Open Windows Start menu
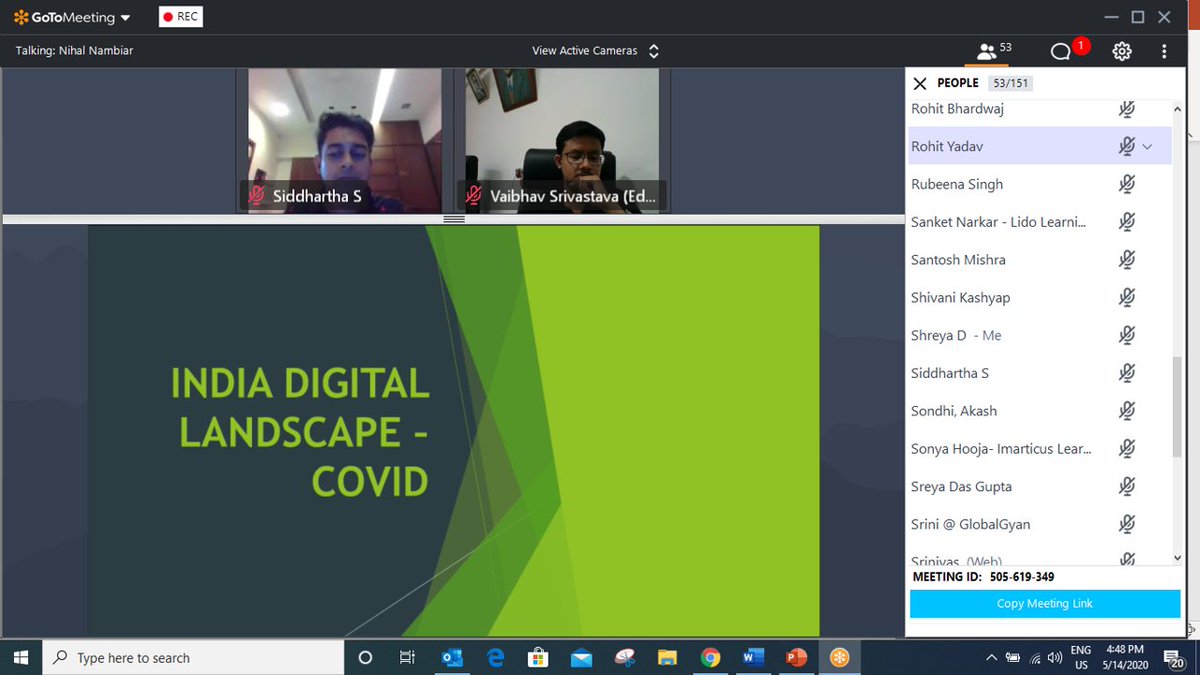Screen dimensions: 1200x675 [21, 657]
